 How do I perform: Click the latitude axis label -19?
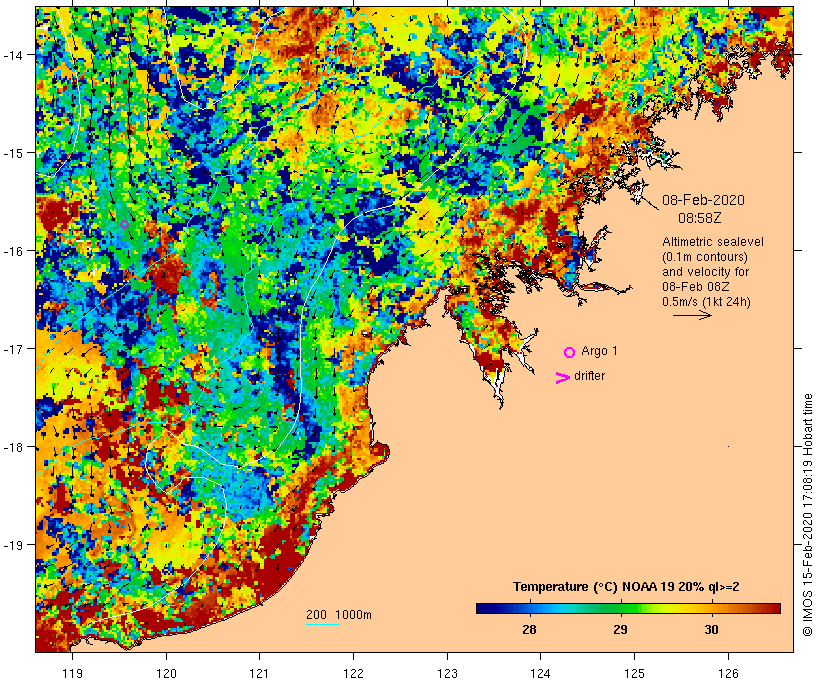[12, 545]
